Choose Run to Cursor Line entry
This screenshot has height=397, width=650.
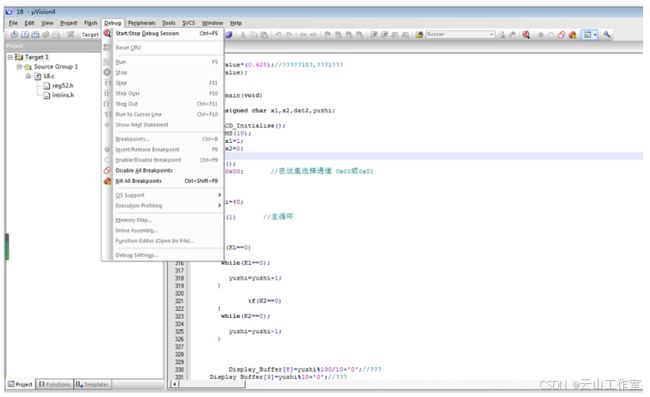pyautogui.click(x=162, y=114)
